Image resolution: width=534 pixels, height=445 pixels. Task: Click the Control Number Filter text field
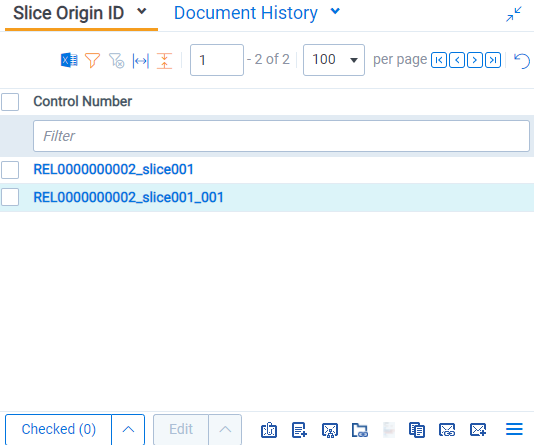(281, 136)
